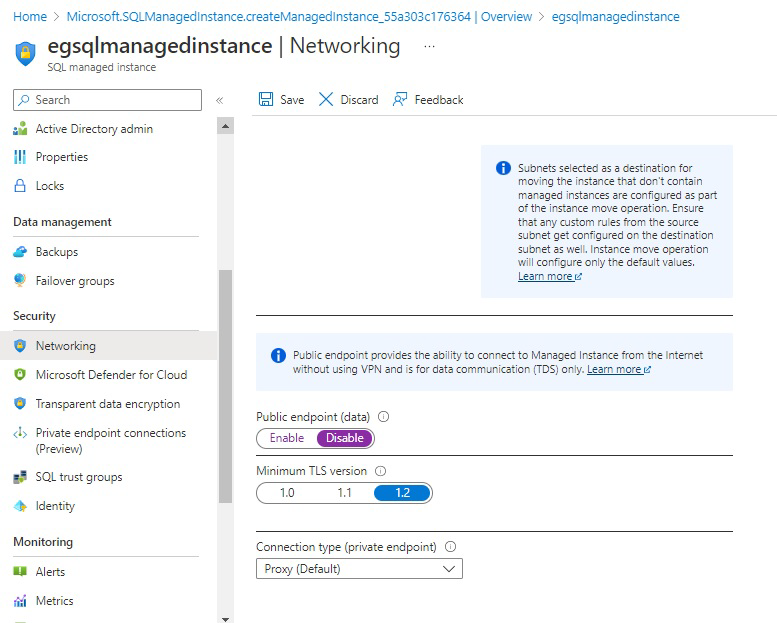The height and width of the screenshot is (623, 777).
Task: Click the Discard button label
Action: (x=359, y=100)
